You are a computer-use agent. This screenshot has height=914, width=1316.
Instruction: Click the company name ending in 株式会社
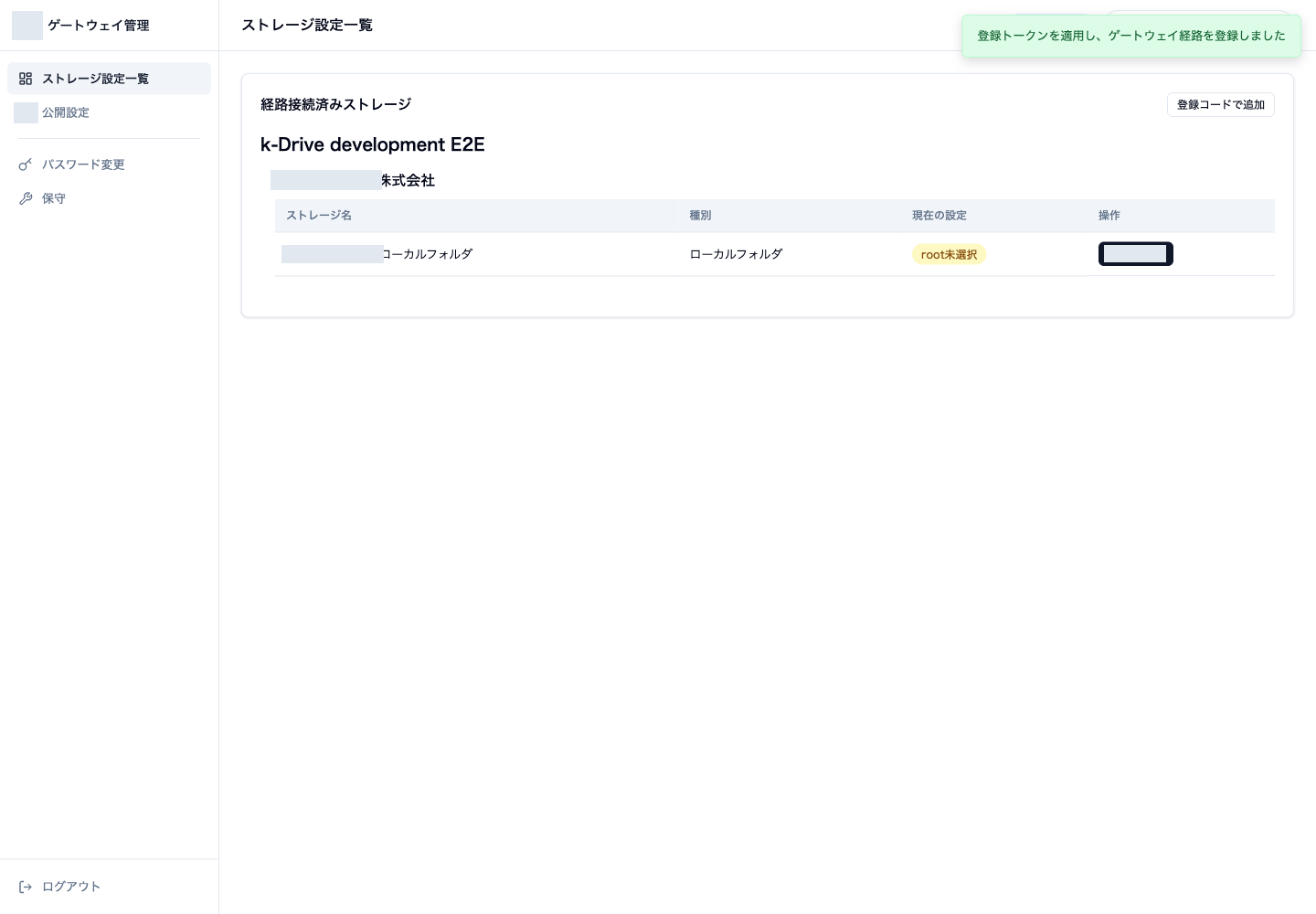point(353,181)
